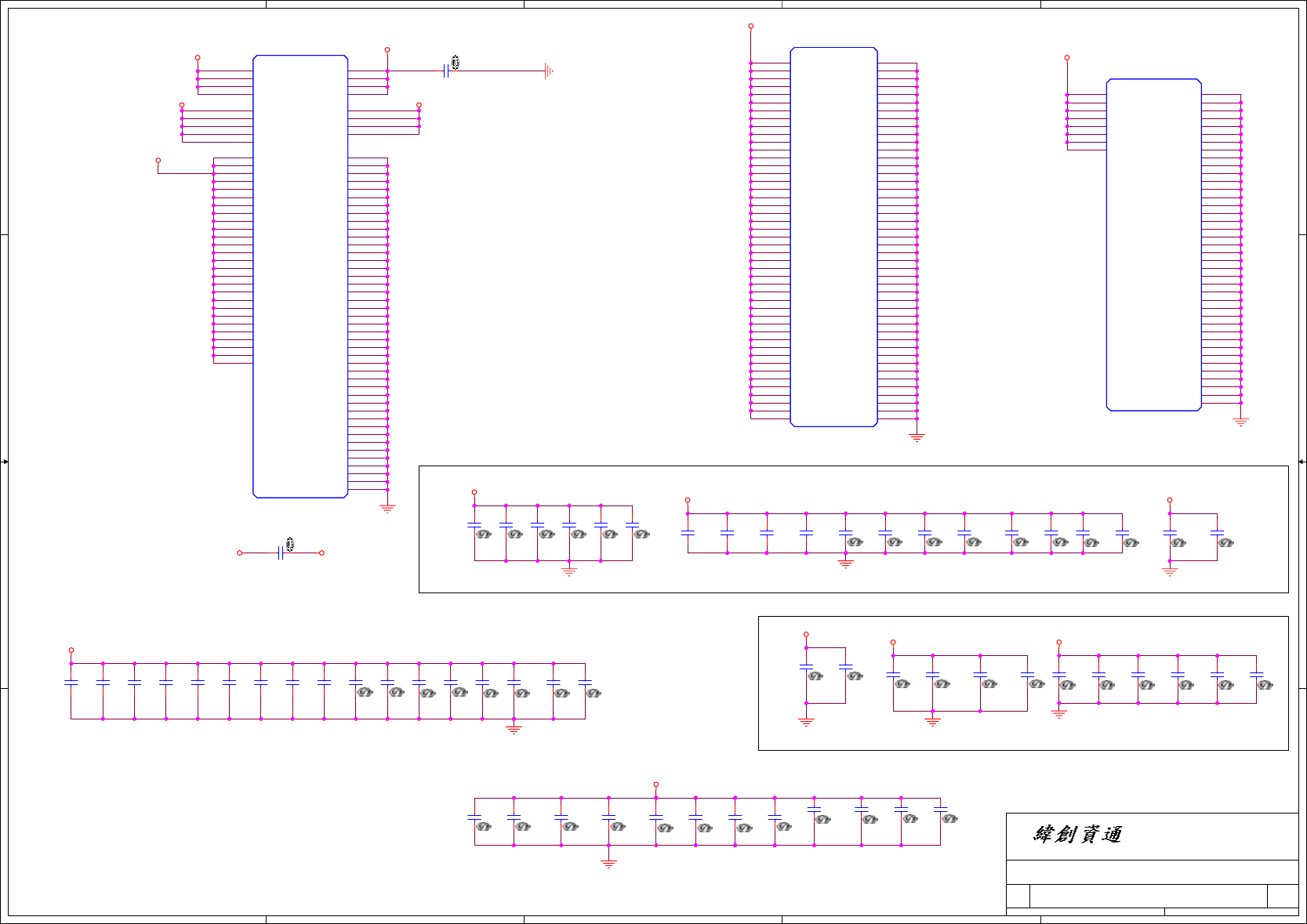Image resolution: width=1307 pixels, height=924 pixels.
Task: Click the ground symbol beneath the left IC
Action: click(387, 509)
